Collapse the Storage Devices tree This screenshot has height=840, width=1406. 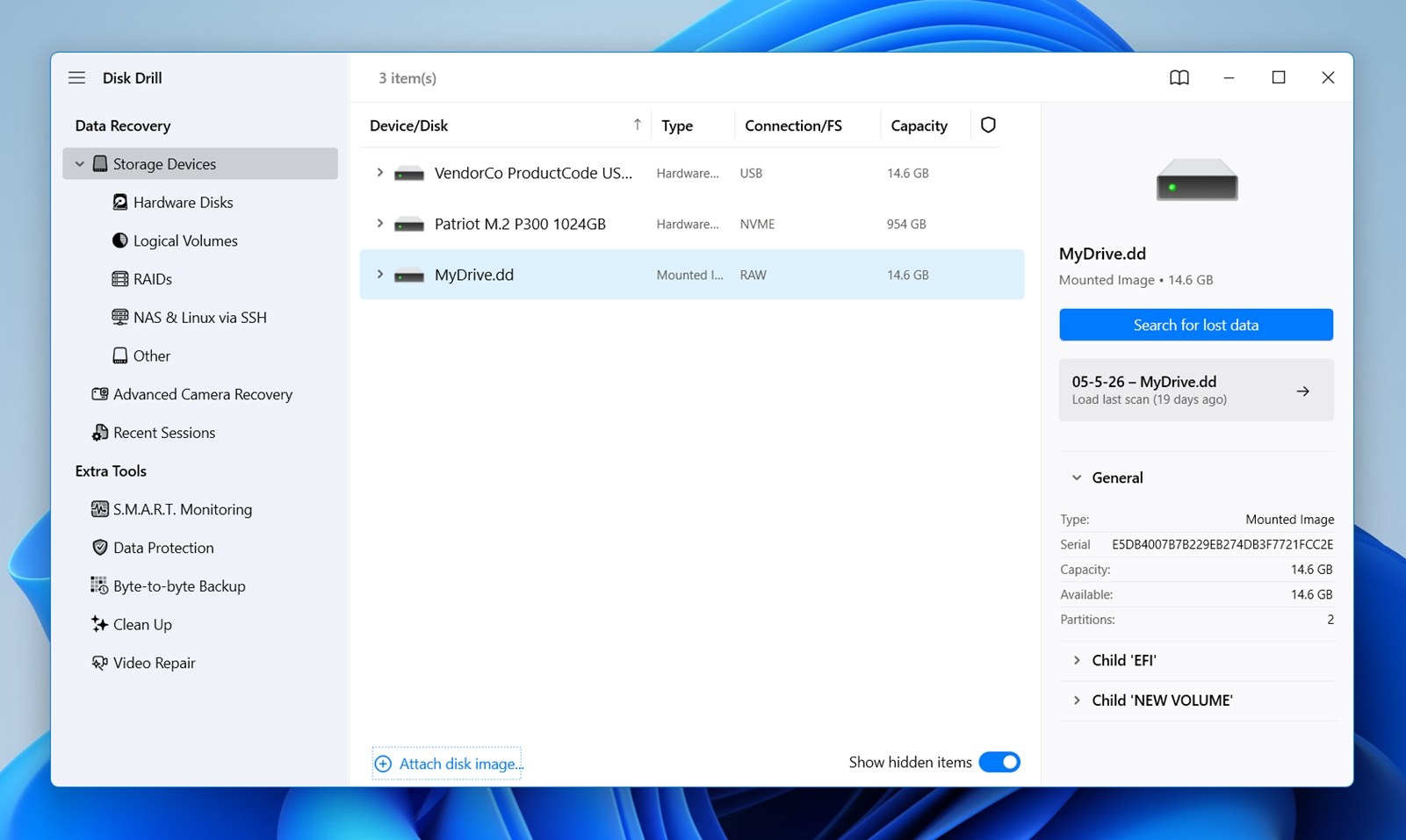click(x=80, y=164)
